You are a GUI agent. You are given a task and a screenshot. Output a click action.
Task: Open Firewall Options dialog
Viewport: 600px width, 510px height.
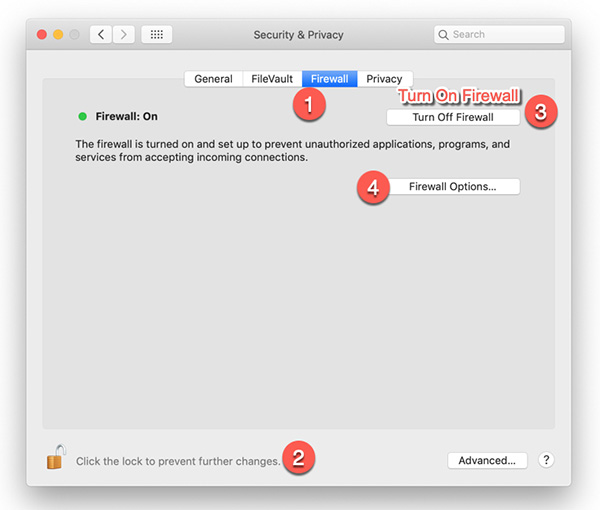click(x=452, y=187)
